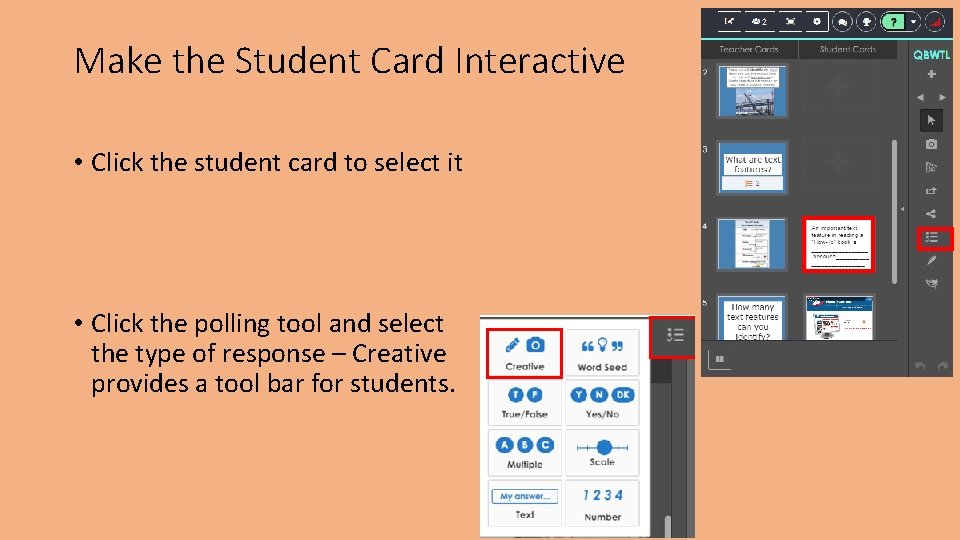Click the export arrow icon in sidebar
The height and width of the screenshot is (540, 960).
click(931, 190)
